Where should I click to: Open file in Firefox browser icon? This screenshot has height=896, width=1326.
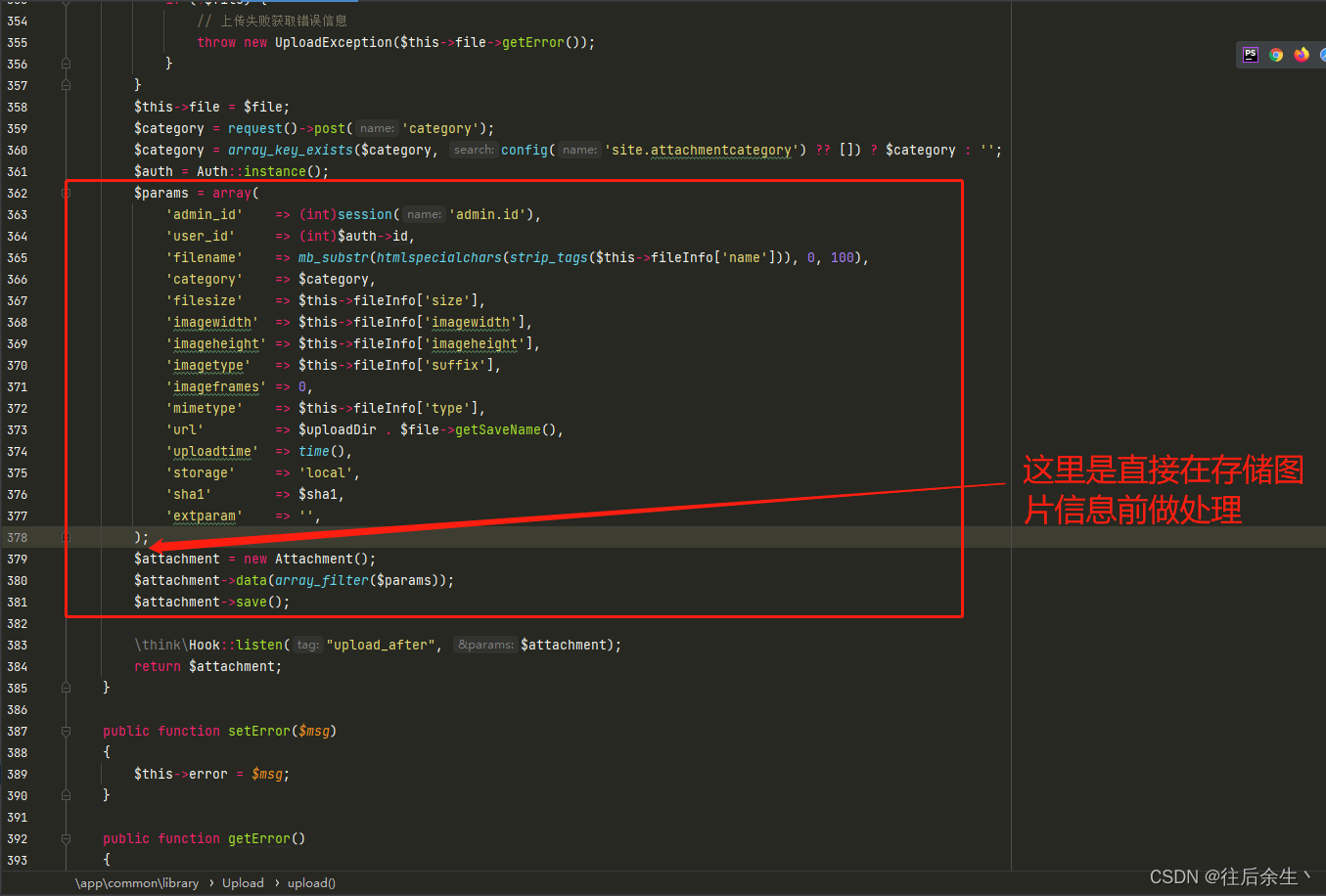[x=1302, y=55]
